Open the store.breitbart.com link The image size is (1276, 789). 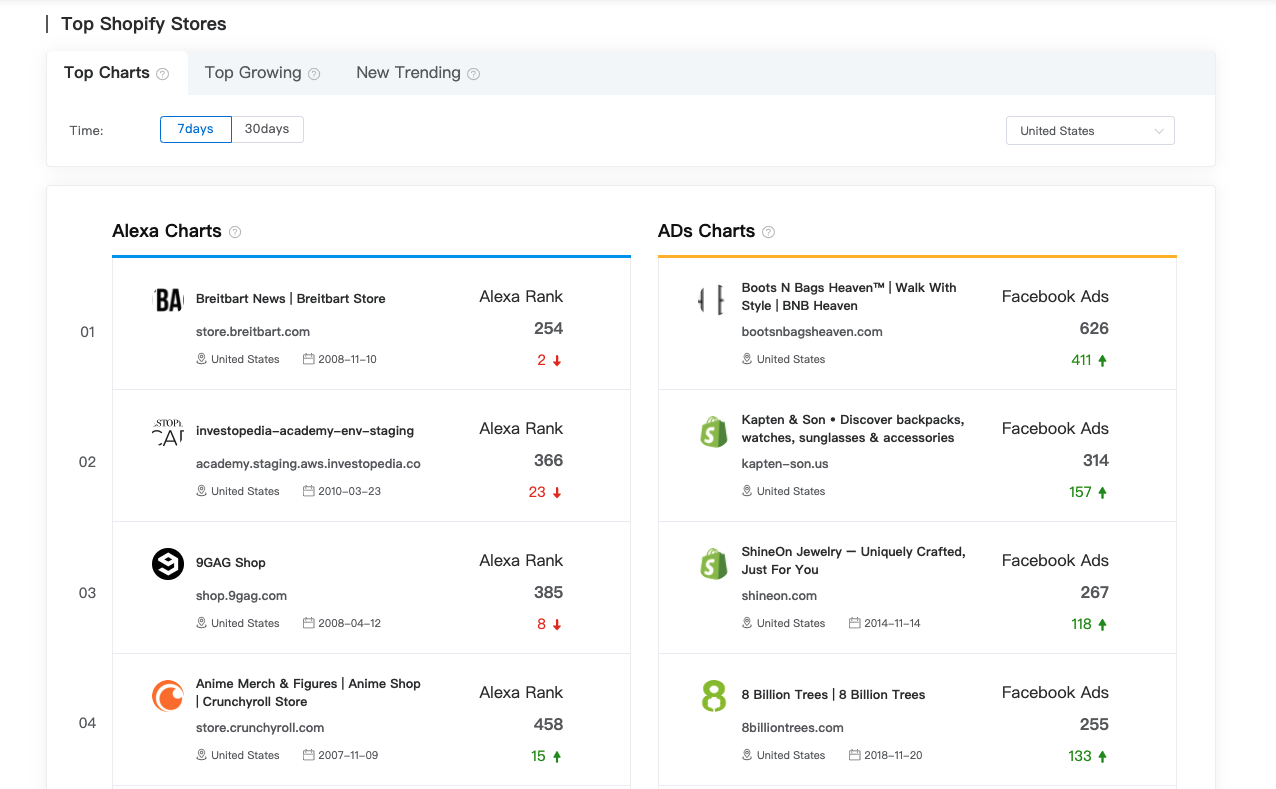252,331
